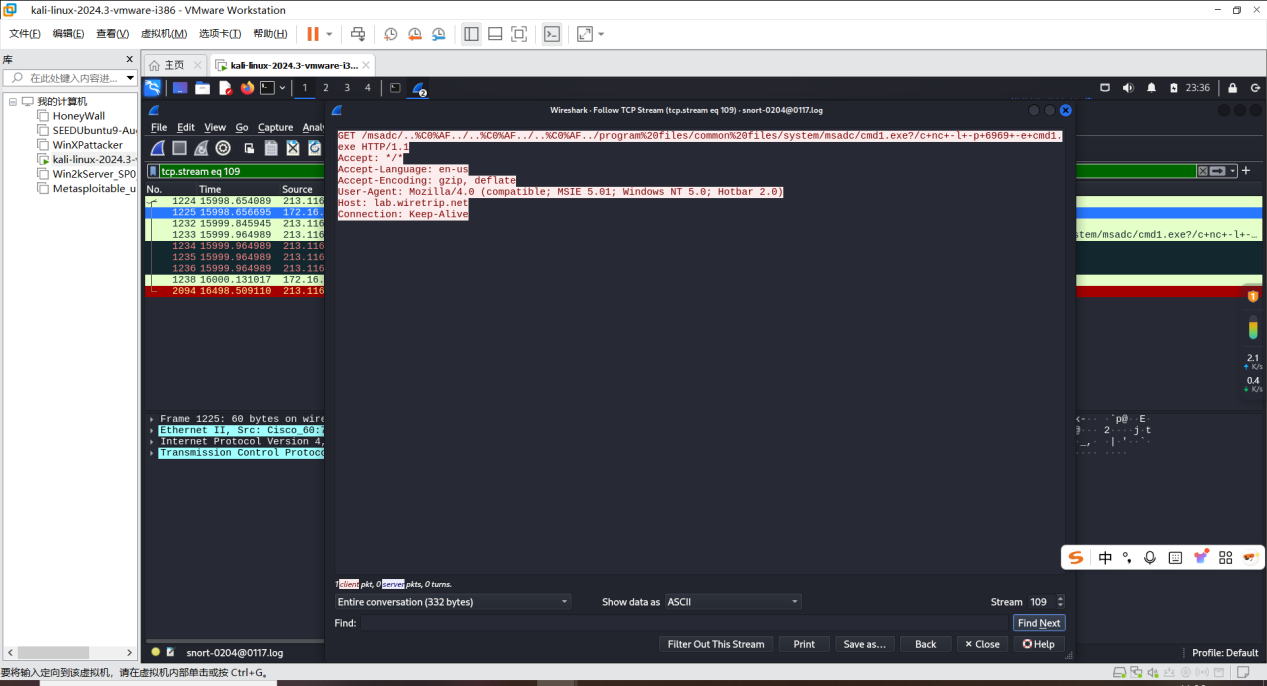Click the Kali log out icon
Viewport: 1267px width, 686px height.
tap(1255, 88)
